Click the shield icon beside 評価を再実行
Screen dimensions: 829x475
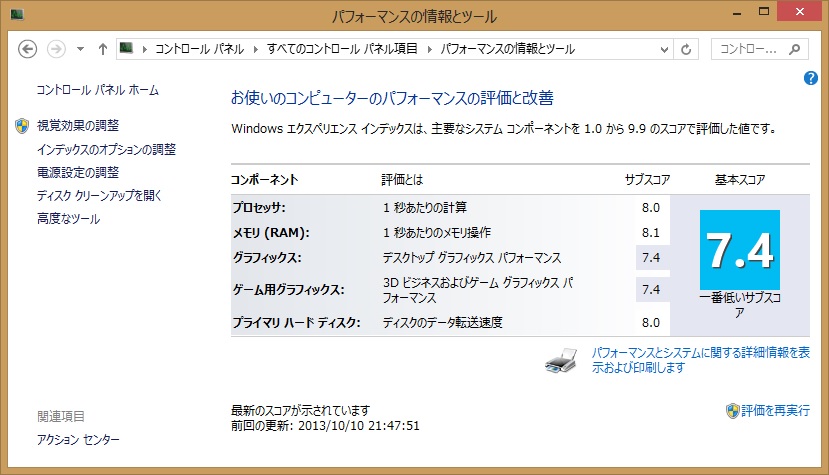pos(732,411)
